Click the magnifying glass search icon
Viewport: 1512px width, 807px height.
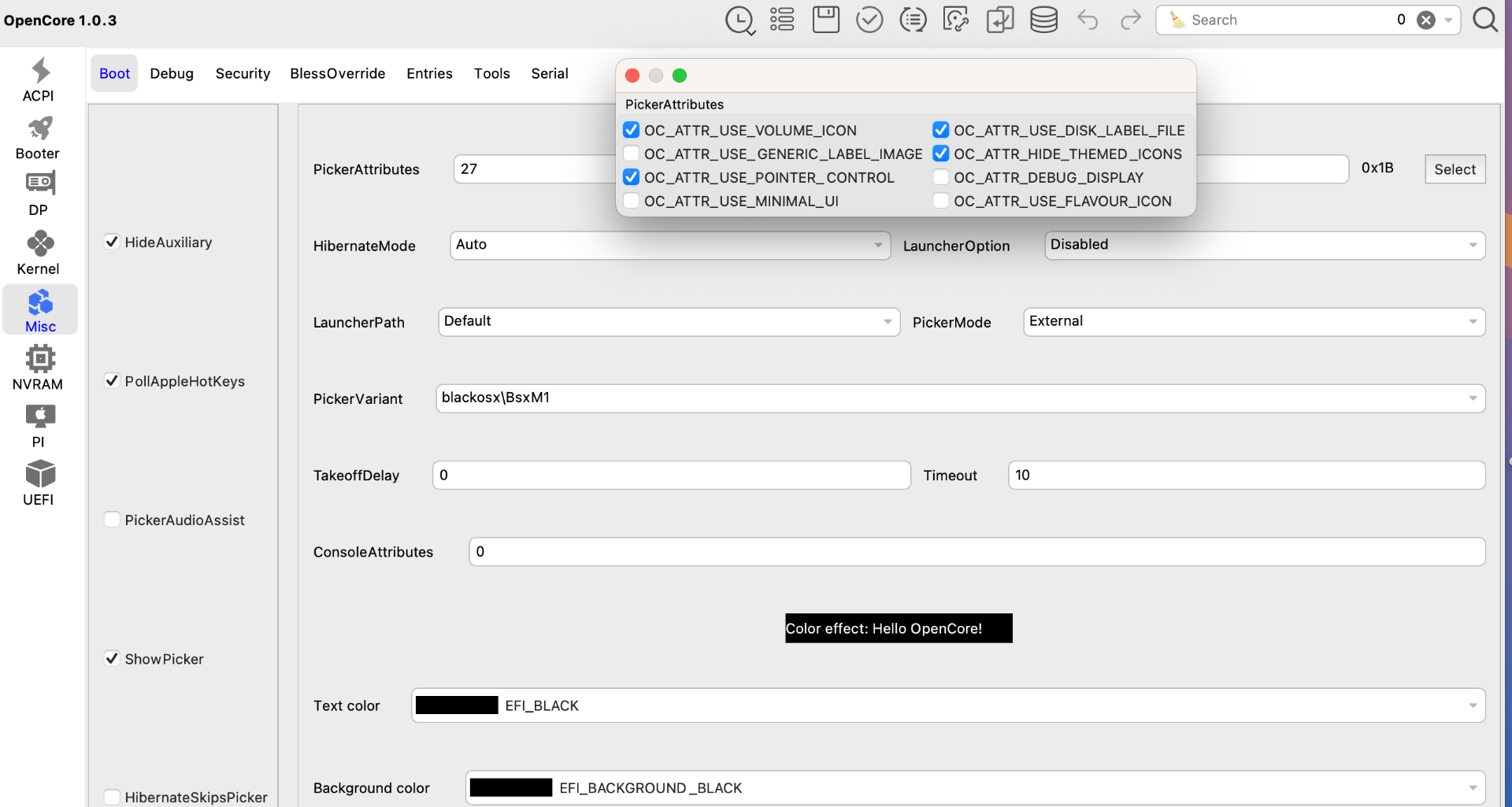[x=1485, y=20]
